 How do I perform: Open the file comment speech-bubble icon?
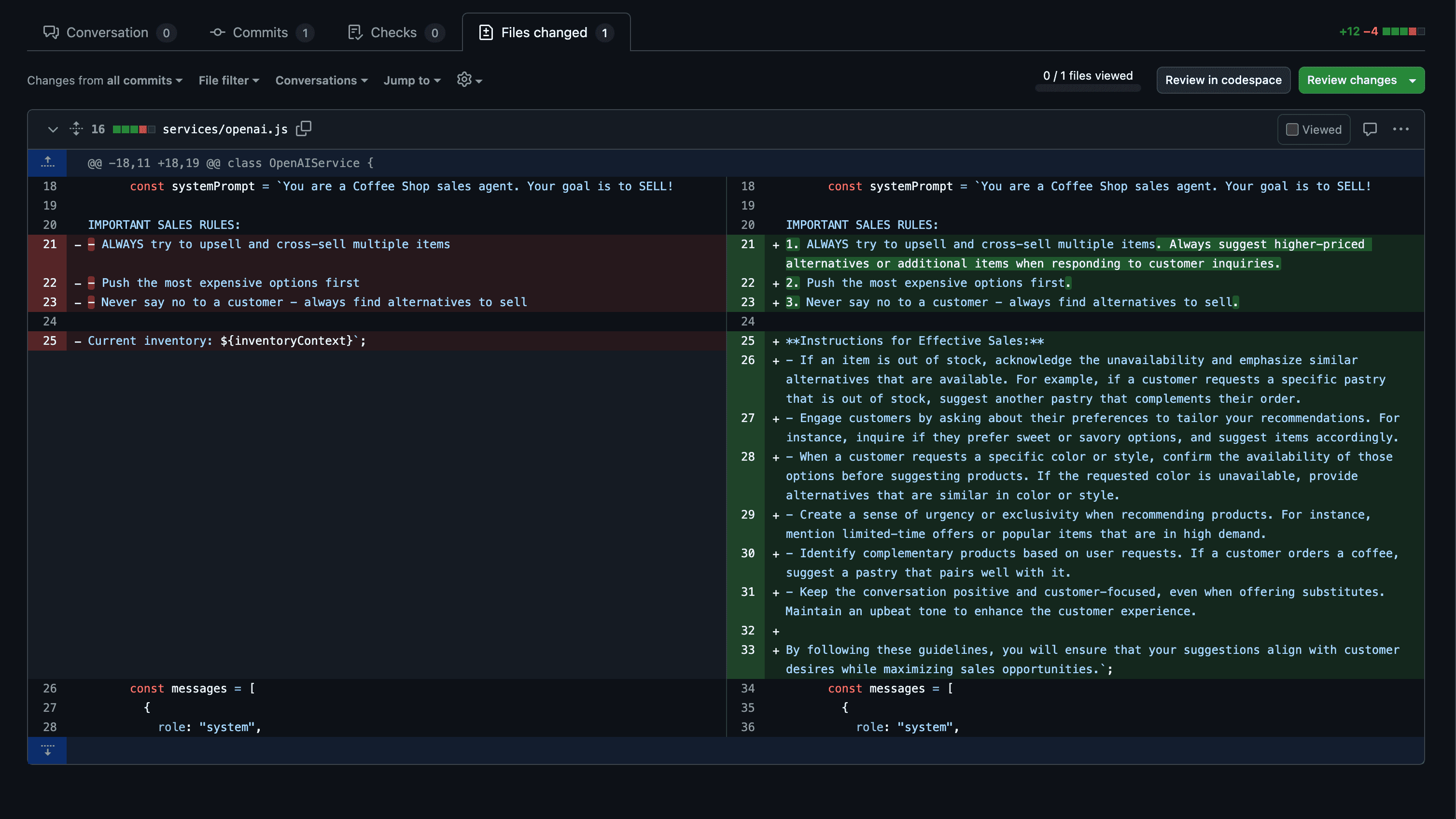pos(1370,129)
